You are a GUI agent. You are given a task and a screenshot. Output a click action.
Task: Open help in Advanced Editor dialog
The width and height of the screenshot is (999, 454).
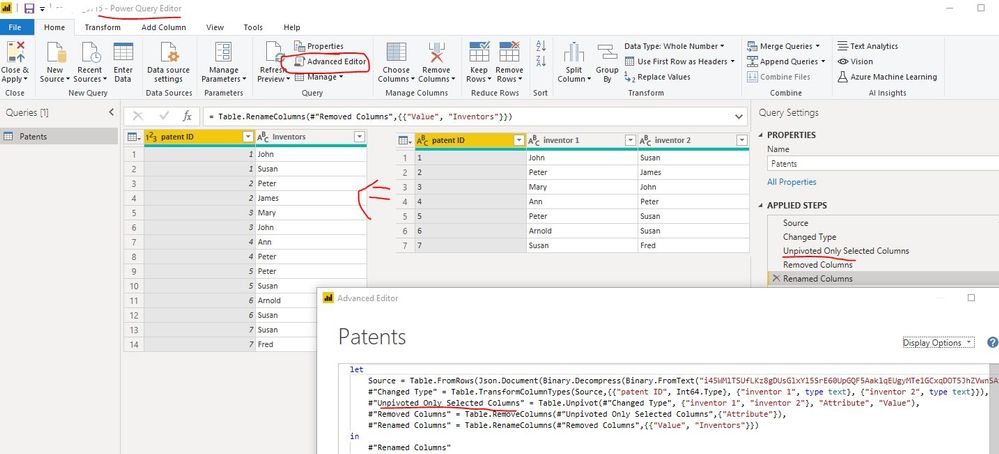tap(993, 343)
